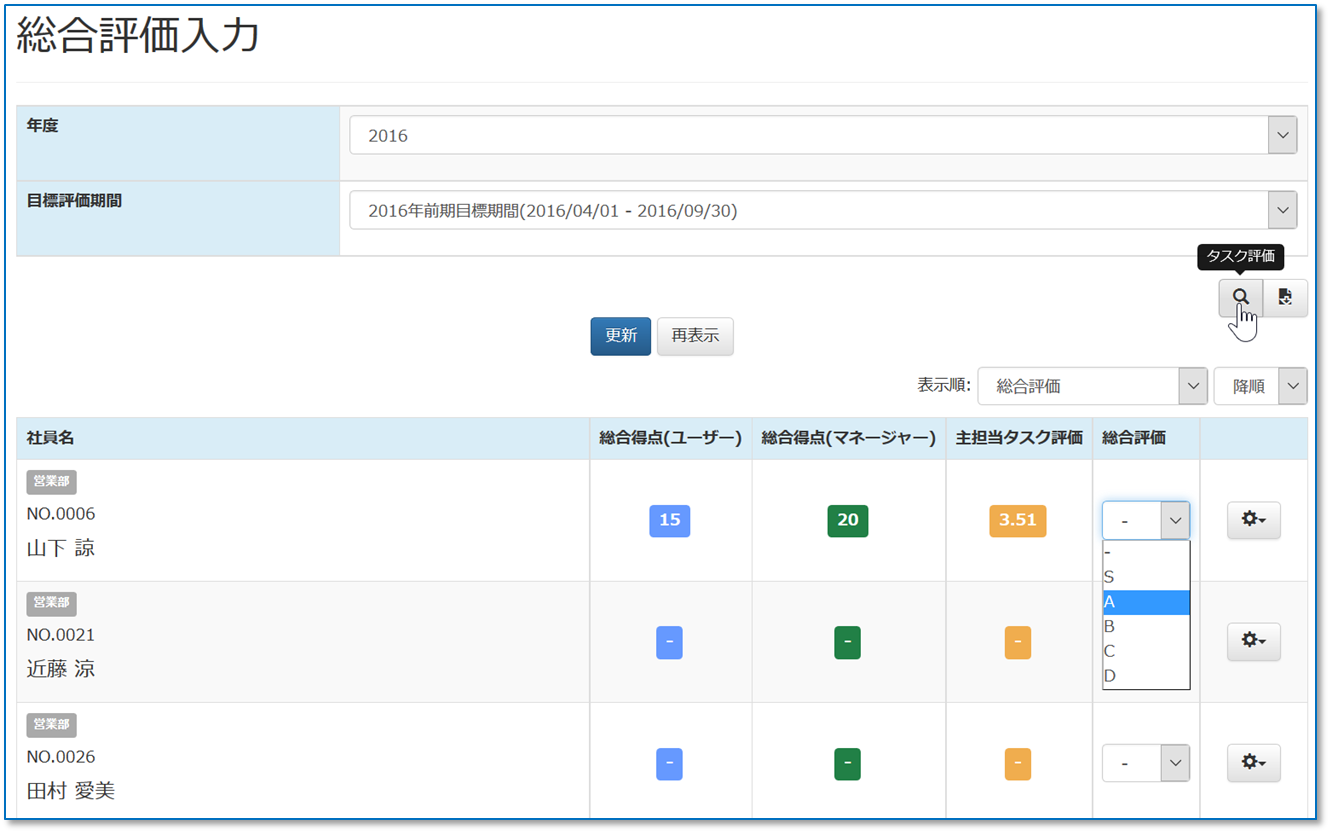The image size is (1330, 833).
Task: Click the 営業部 tag above NO.0026
Action: pyautogui.click(x=52, y=725)
